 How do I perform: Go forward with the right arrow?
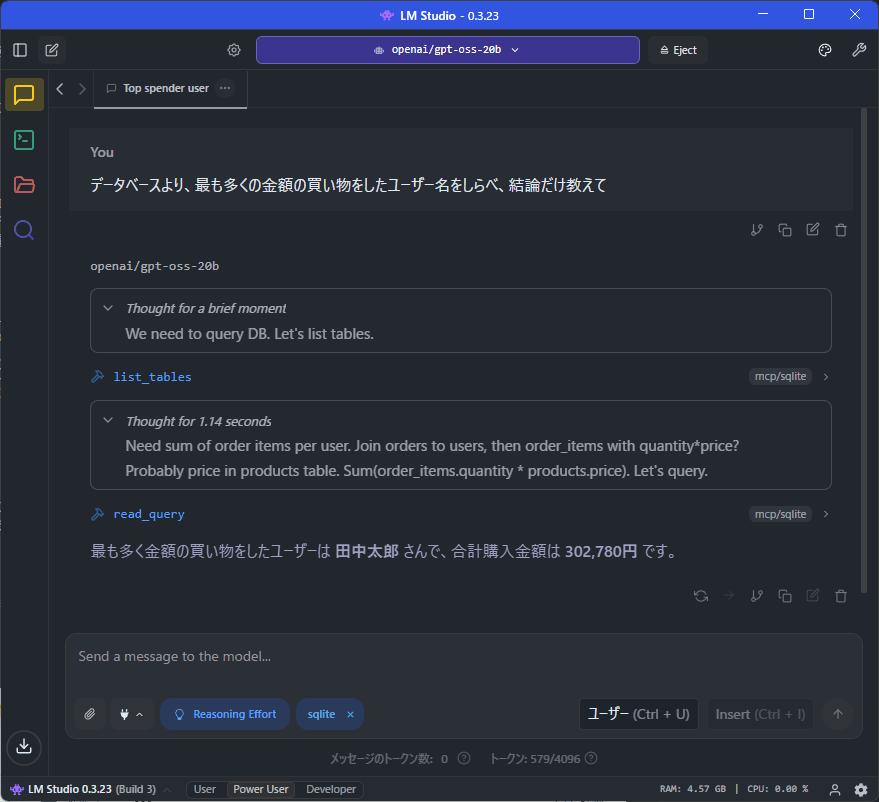82,89
